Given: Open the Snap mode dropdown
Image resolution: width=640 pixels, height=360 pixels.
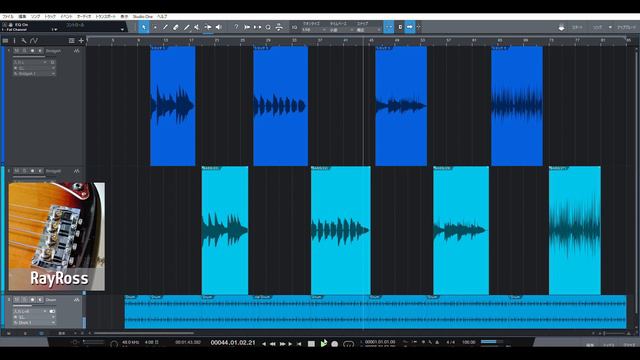Looking at the screenshot, I should coord(369,30).
